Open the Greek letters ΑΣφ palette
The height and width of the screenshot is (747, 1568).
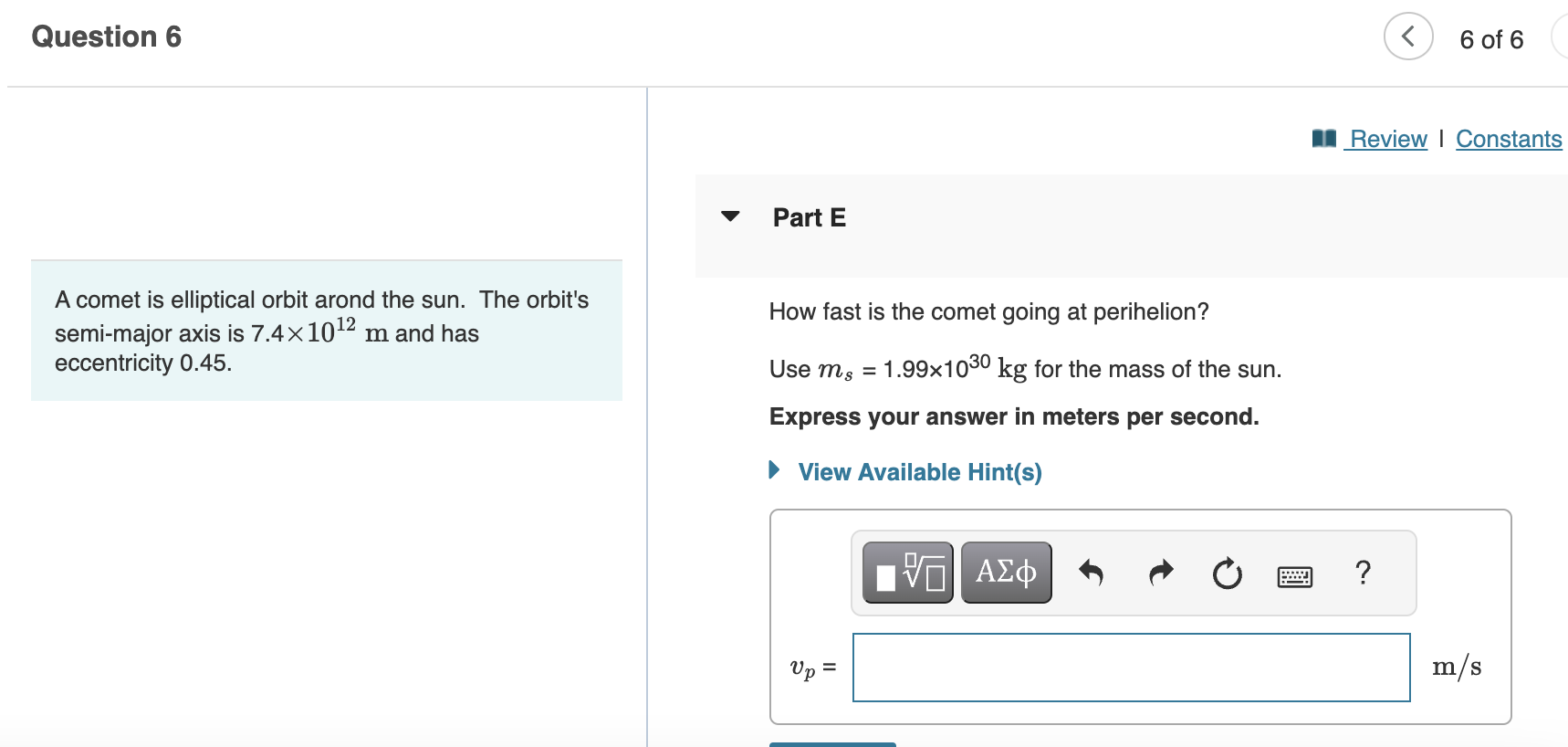click(1005, 572)
